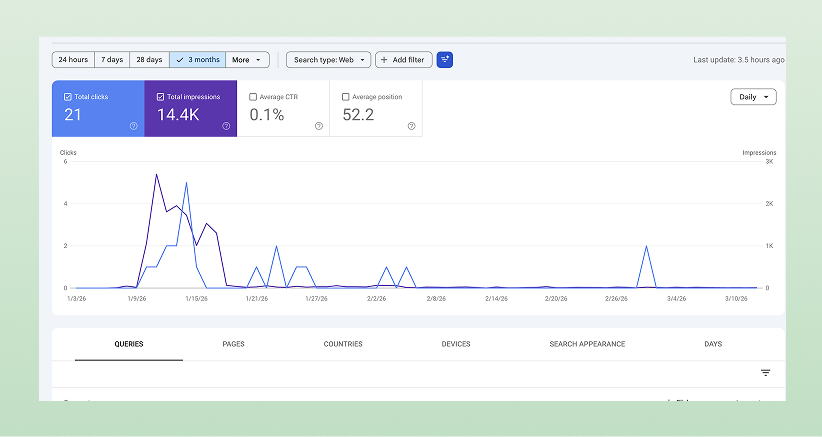Open the Search Appearance tab
The image size is (822, 437).
point(587,344)
